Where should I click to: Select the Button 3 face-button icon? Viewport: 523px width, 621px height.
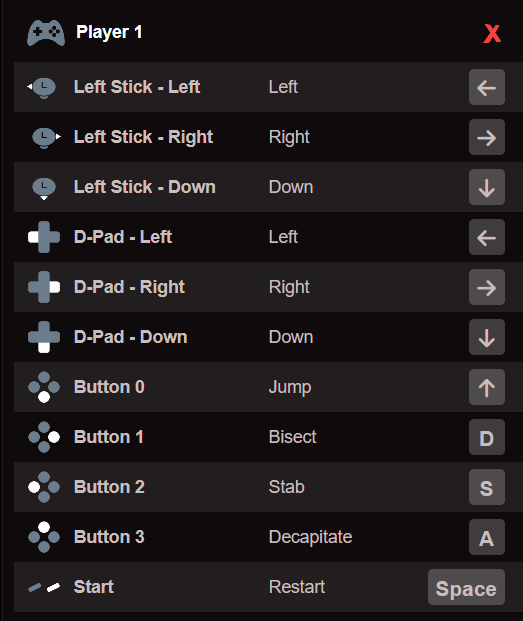(44, 537)
